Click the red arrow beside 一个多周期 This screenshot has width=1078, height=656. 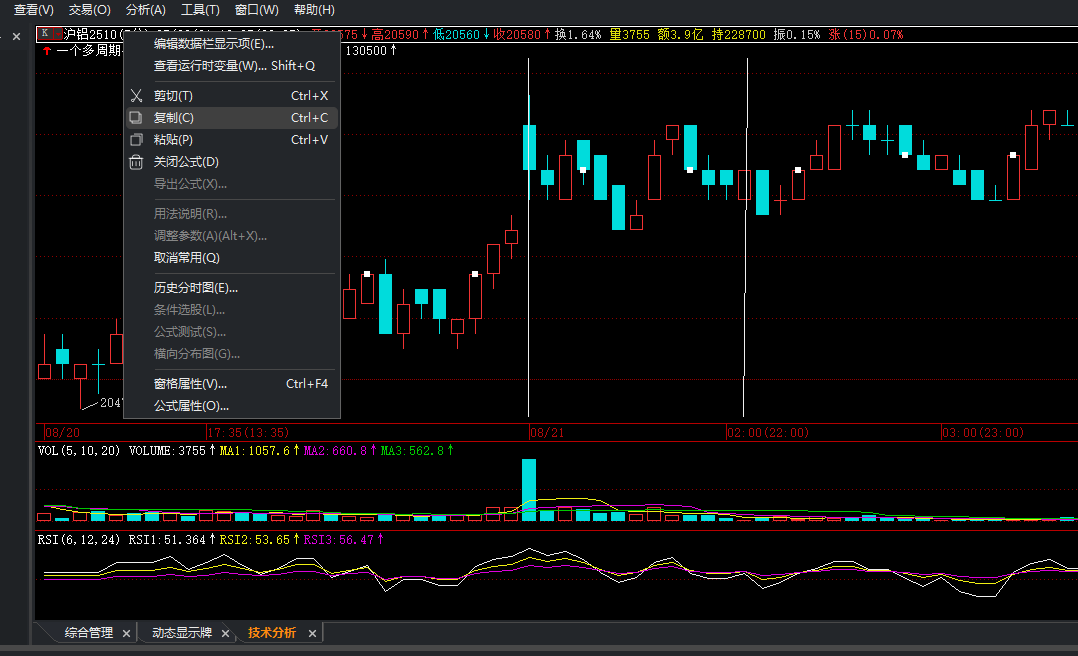coord(47,51)
